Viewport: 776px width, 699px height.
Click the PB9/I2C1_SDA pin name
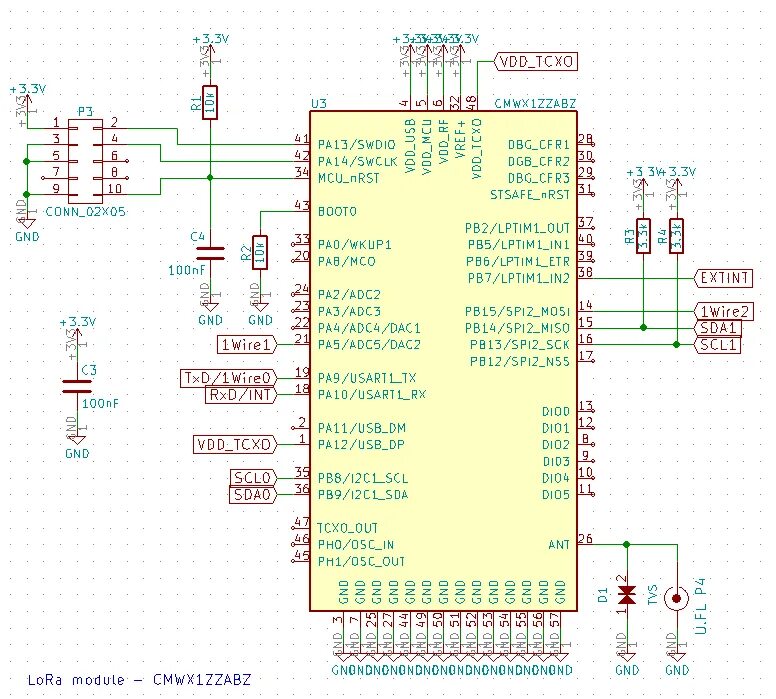(363, 495)
